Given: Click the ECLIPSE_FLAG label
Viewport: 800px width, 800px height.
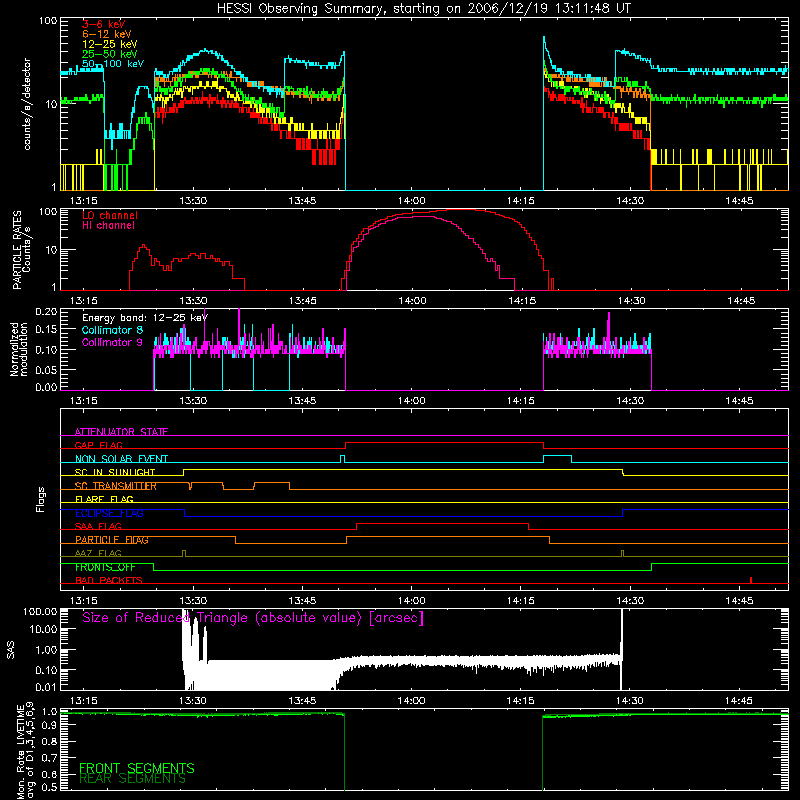Looking at the screenshot, I should pos(109,513).
